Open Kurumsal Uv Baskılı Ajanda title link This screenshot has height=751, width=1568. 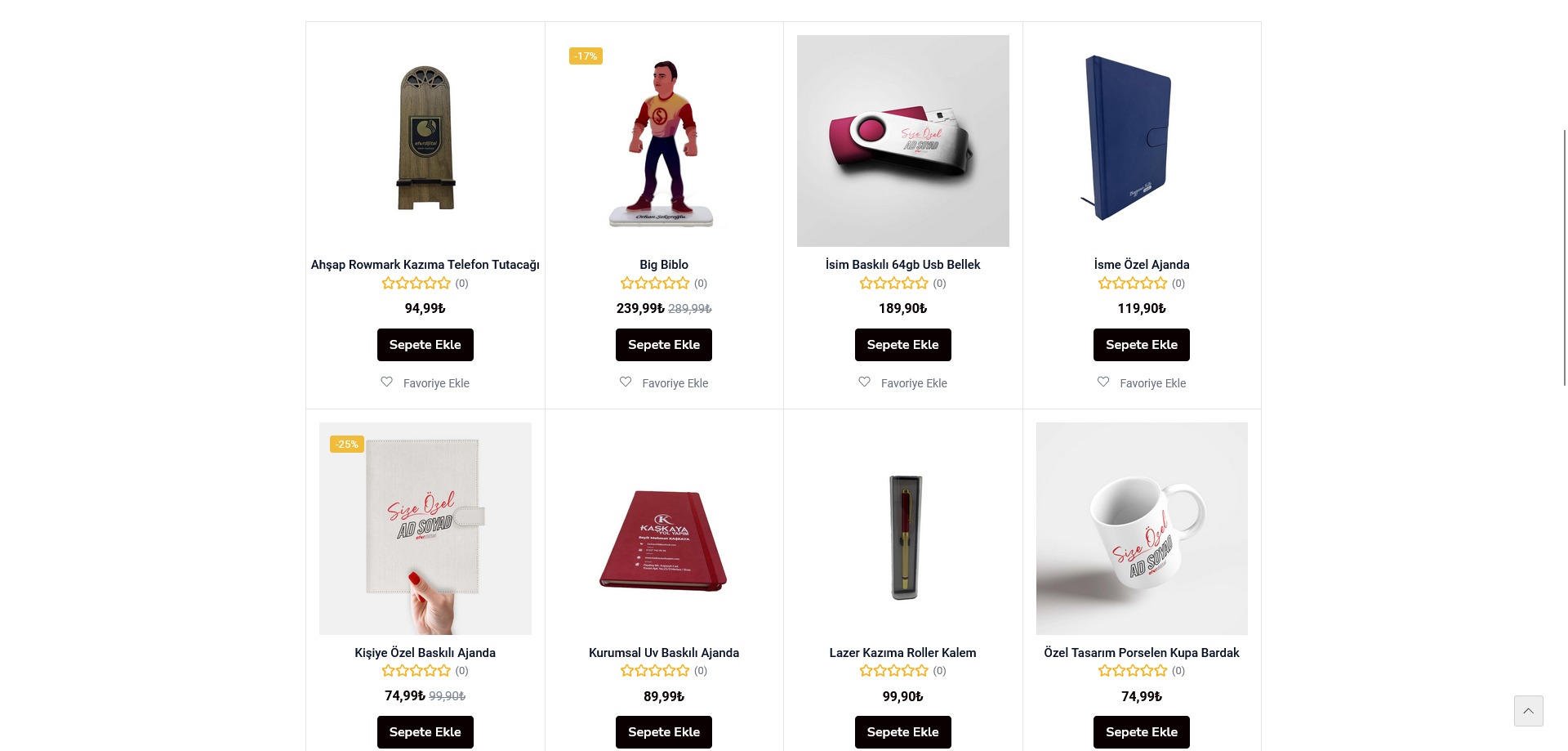point(664,653)
